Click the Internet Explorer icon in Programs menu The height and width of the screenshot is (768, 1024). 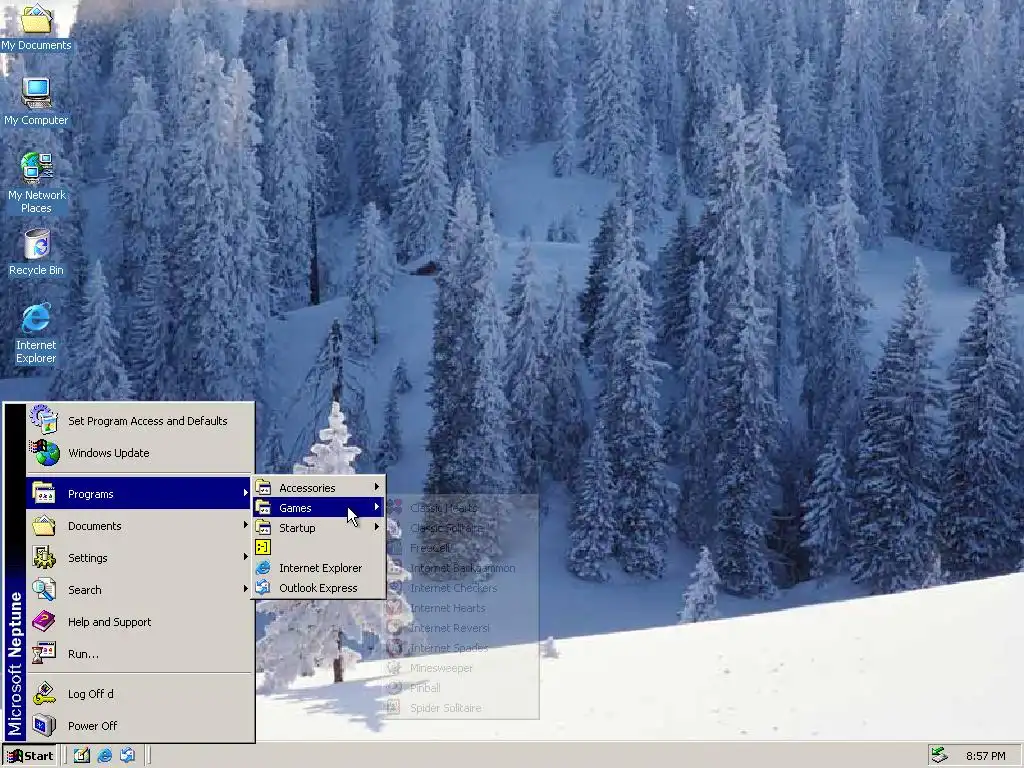coord(263,568)
